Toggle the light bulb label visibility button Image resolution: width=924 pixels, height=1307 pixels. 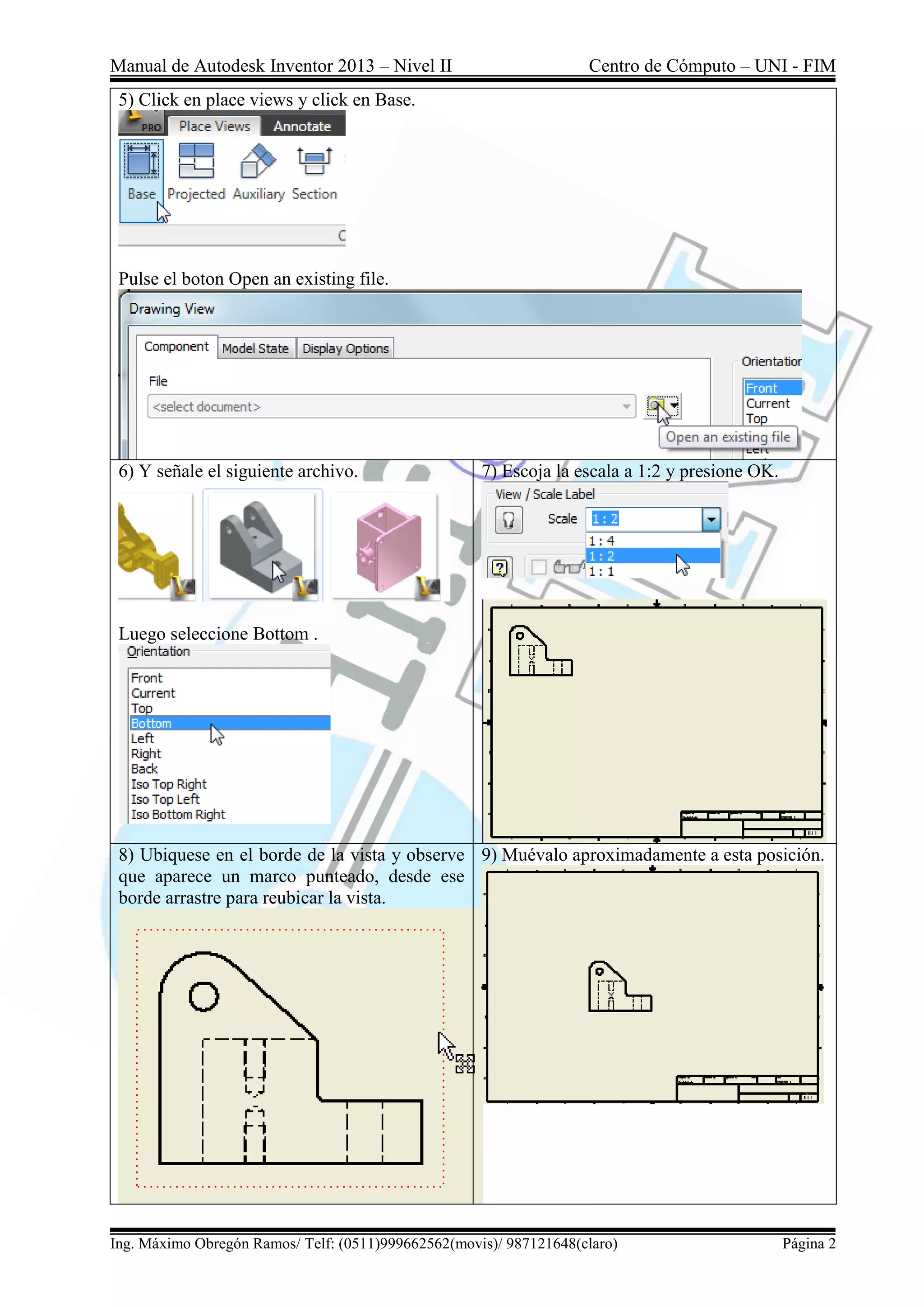pos(508,519)
